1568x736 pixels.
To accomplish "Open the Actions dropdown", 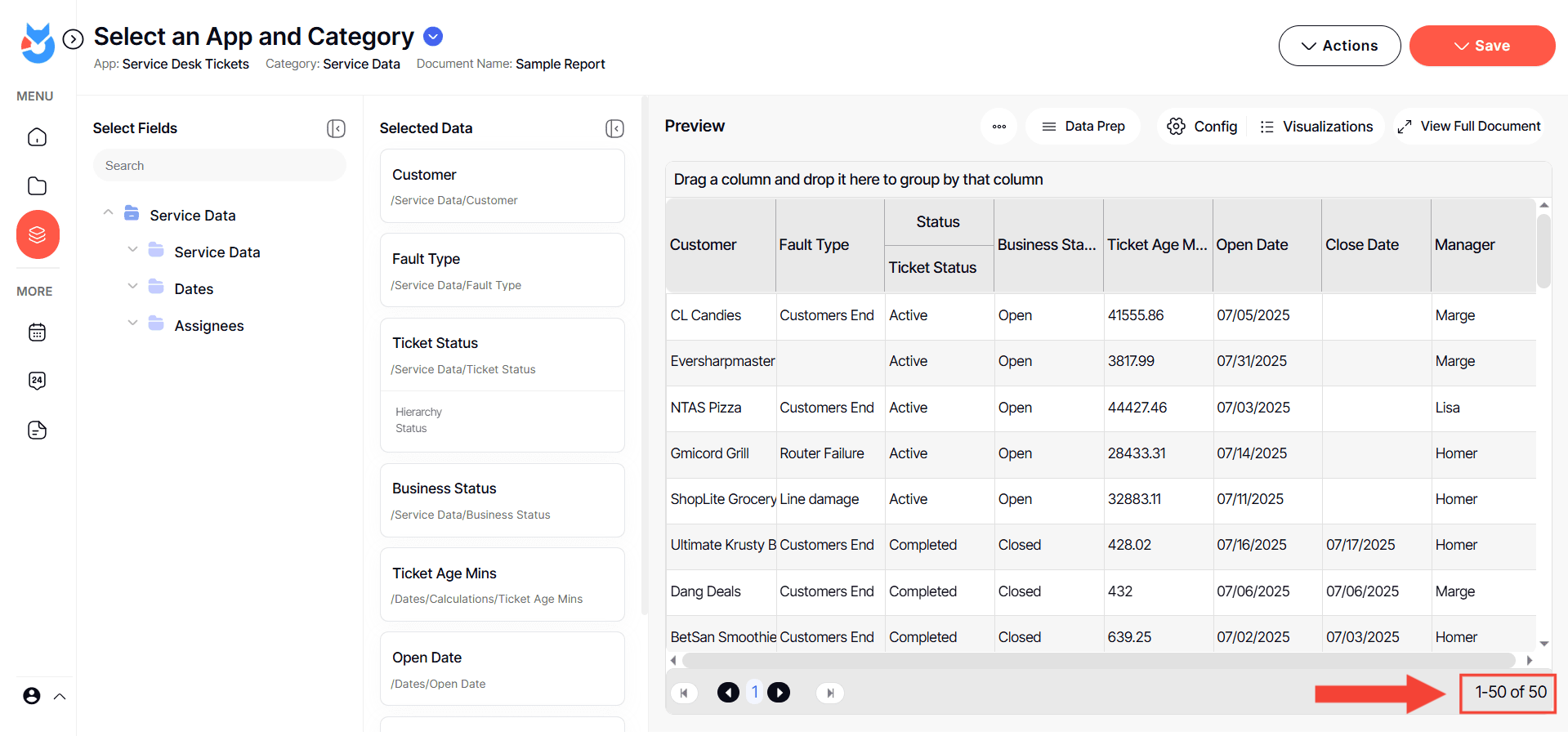I will (x=1339, y=46).
